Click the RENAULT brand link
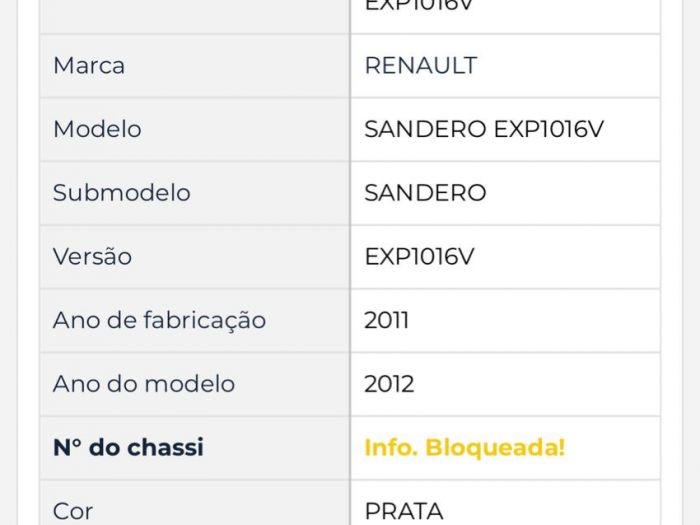 pos(420,66)
